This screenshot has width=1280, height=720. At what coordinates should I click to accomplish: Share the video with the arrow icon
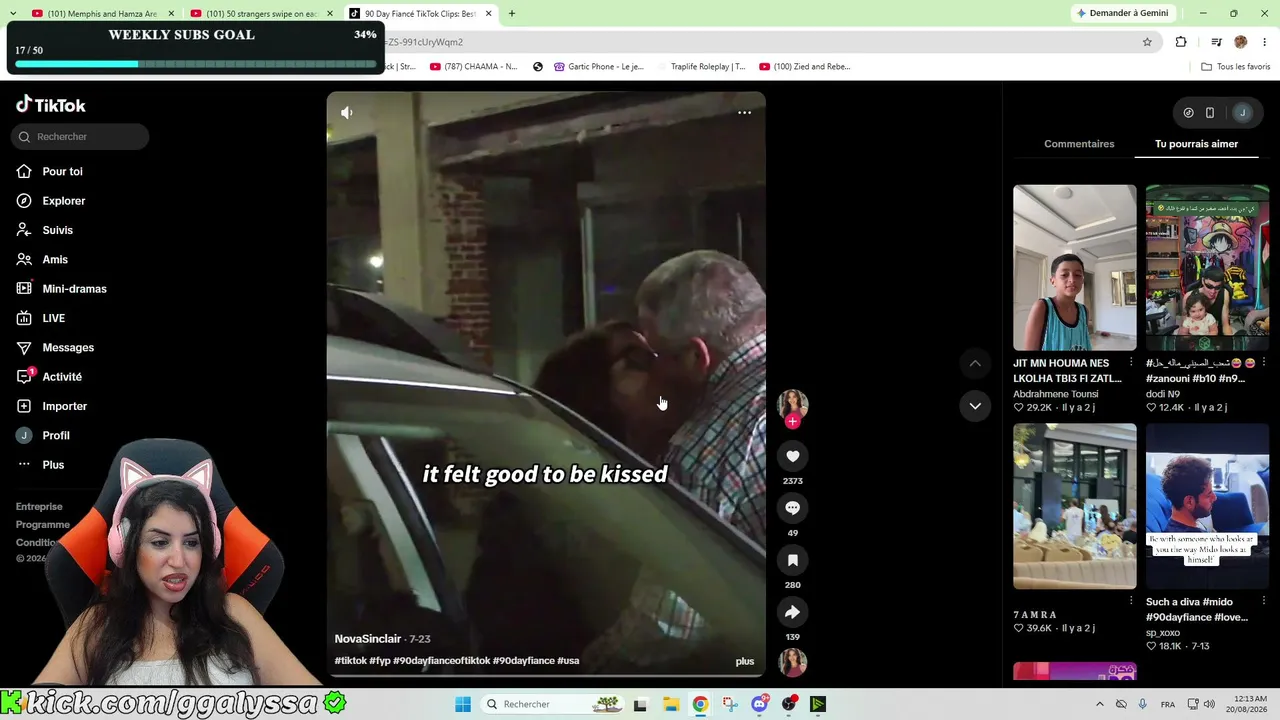(793, 612)
